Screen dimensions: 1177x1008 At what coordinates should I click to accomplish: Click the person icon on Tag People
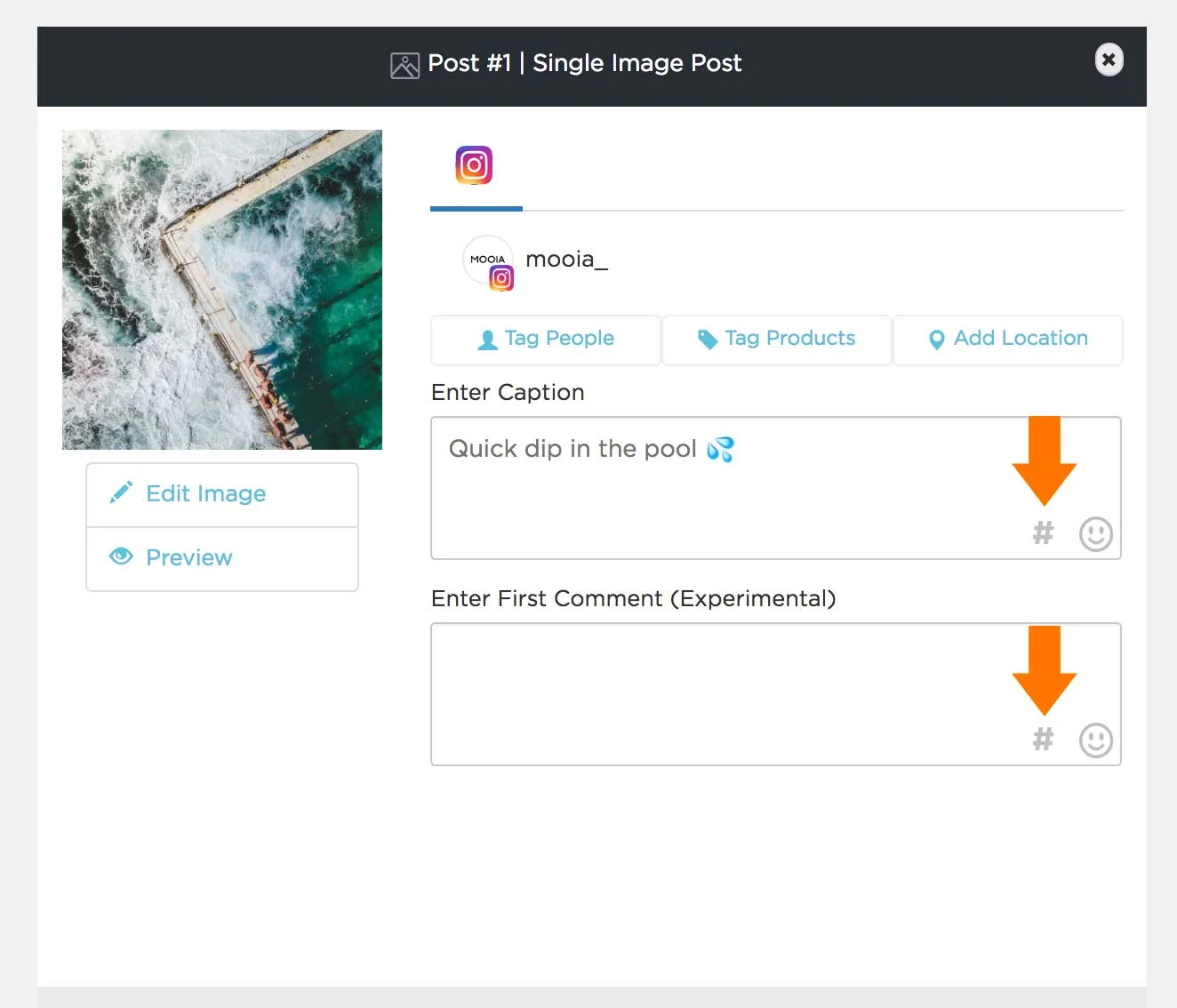click(487, 340)
